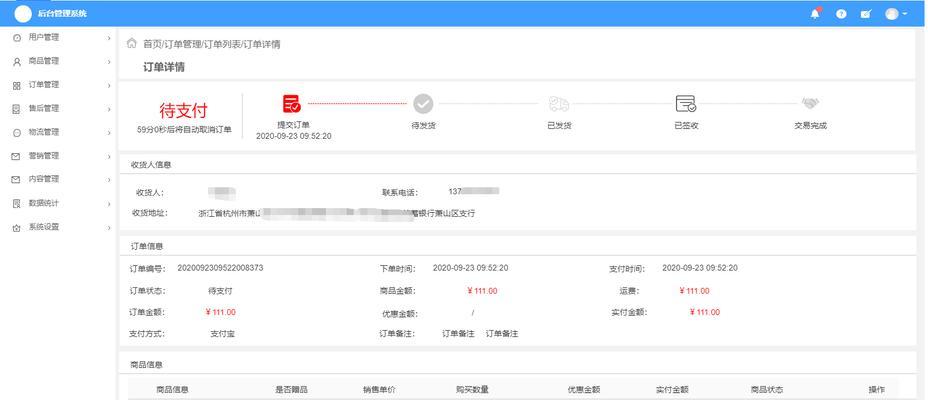Expand the 内容管理 chevron
This screenshot has width=928, height=400.
[109, 179]
